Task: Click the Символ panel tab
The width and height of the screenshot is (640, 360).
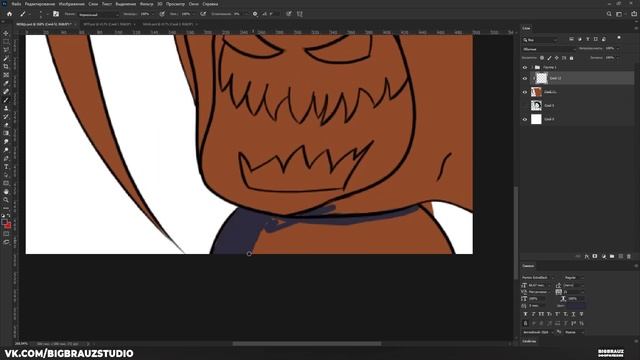Action: 528,266
